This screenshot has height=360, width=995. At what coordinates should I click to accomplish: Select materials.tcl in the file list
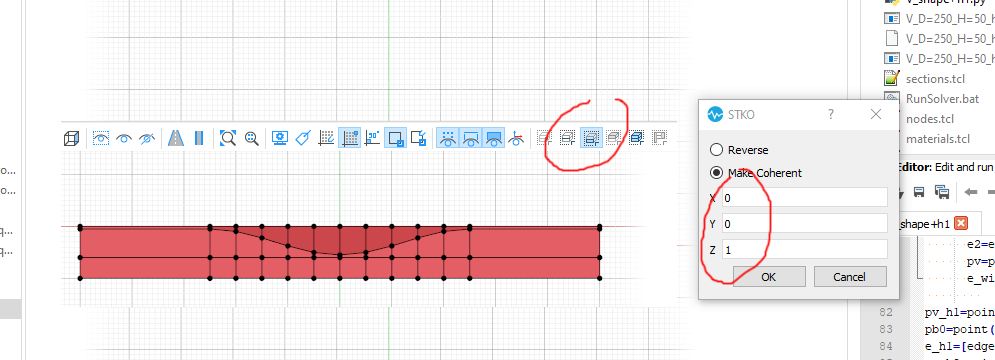937,138
